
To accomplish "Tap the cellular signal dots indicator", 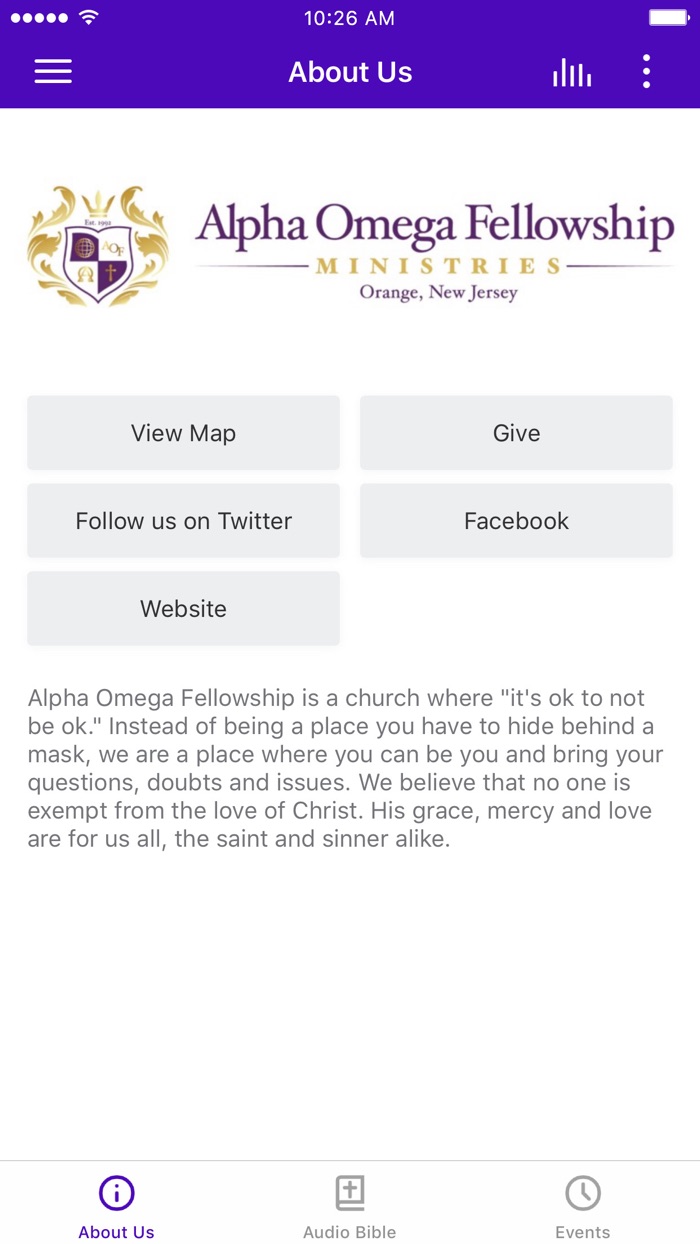I will coord(35,16).
